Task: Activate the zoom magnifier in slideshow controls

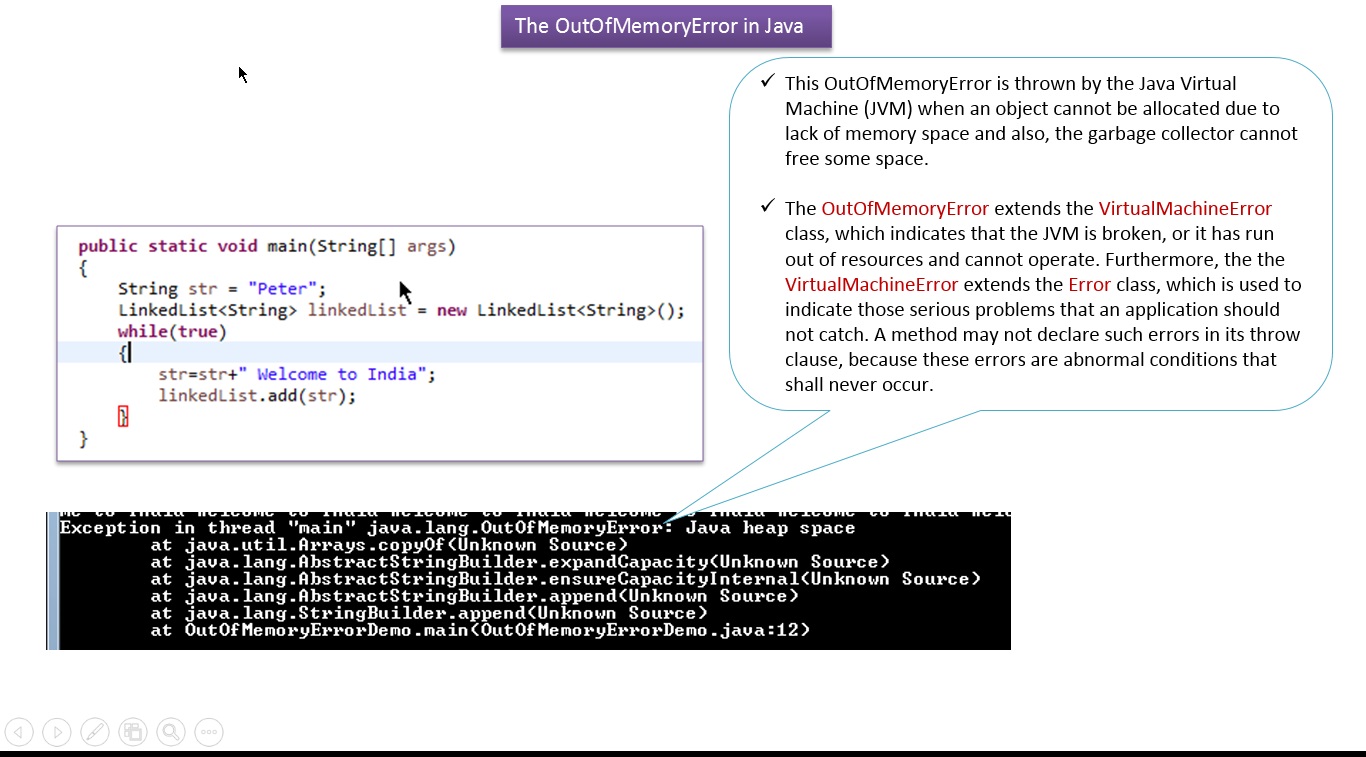Action: 171,732
